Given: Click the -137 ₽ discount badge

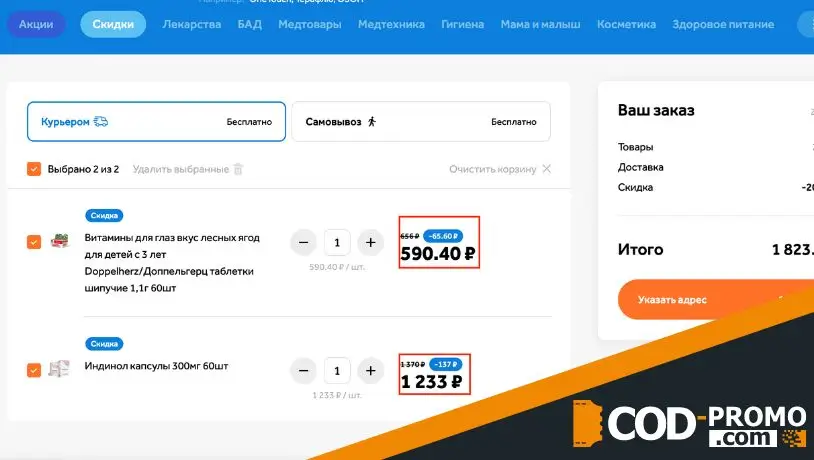Looking at the screenshot, I should (x=445, y=364).
